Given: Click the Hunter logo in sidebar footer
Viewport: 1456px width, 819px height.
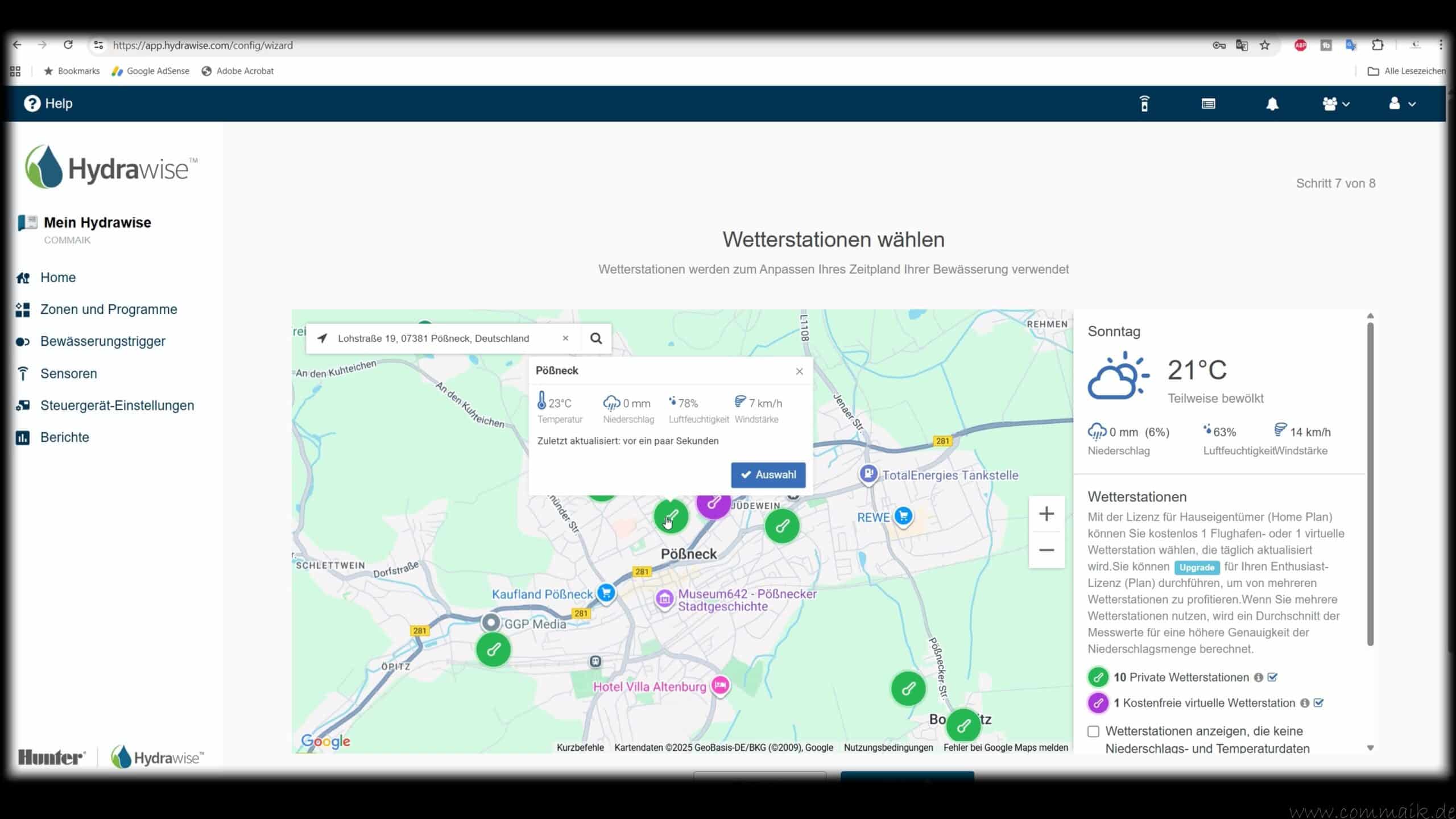Looking at the screenshot, I should pos(52,758).
